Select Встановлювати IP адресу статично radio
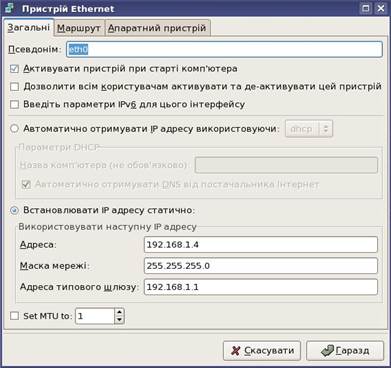 coord(14,210)
